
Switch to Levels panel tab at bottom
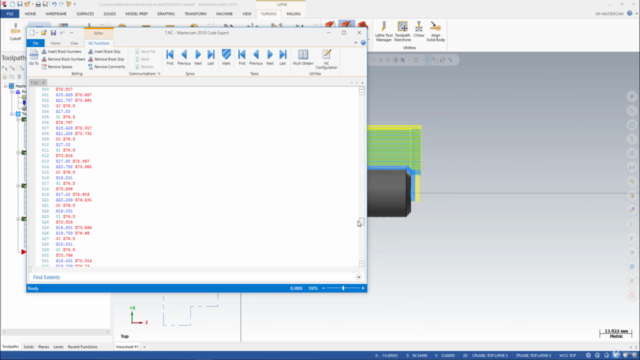click(58, 347)
